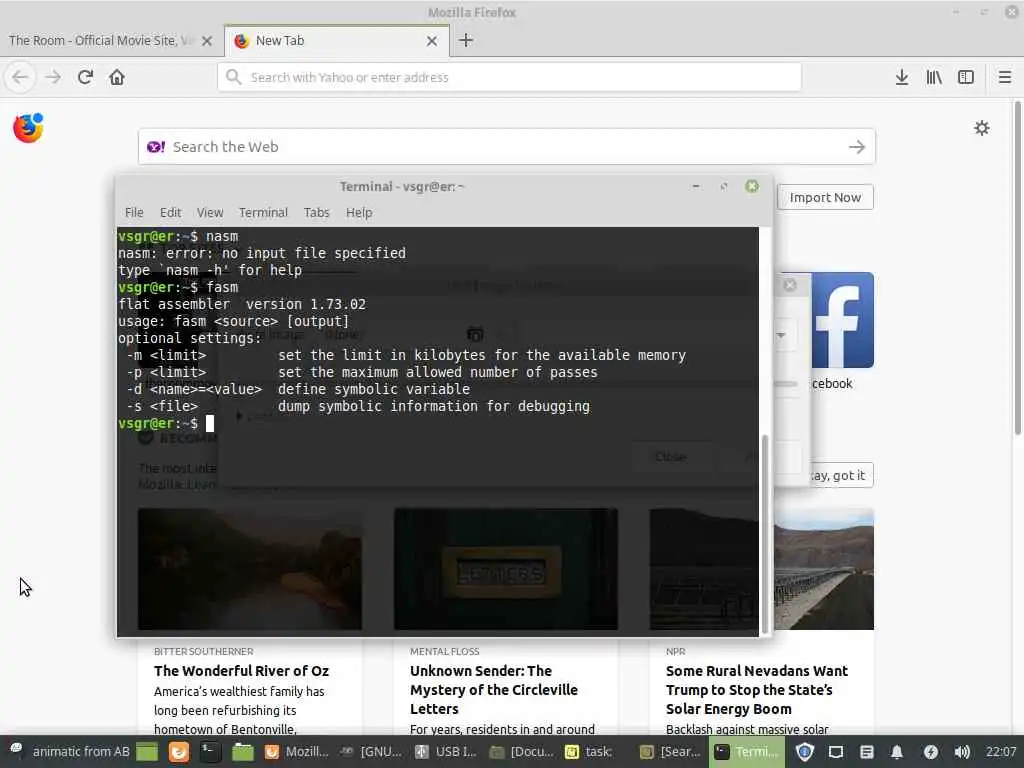Close the New Tab tab

point(432,41)
